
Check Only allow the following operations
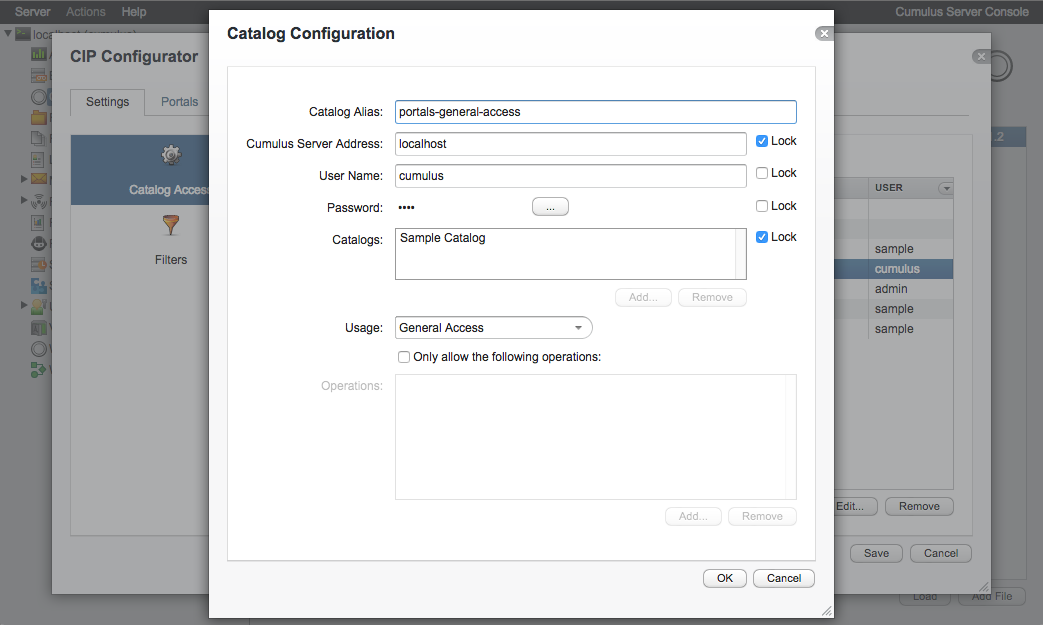point(404,357)
